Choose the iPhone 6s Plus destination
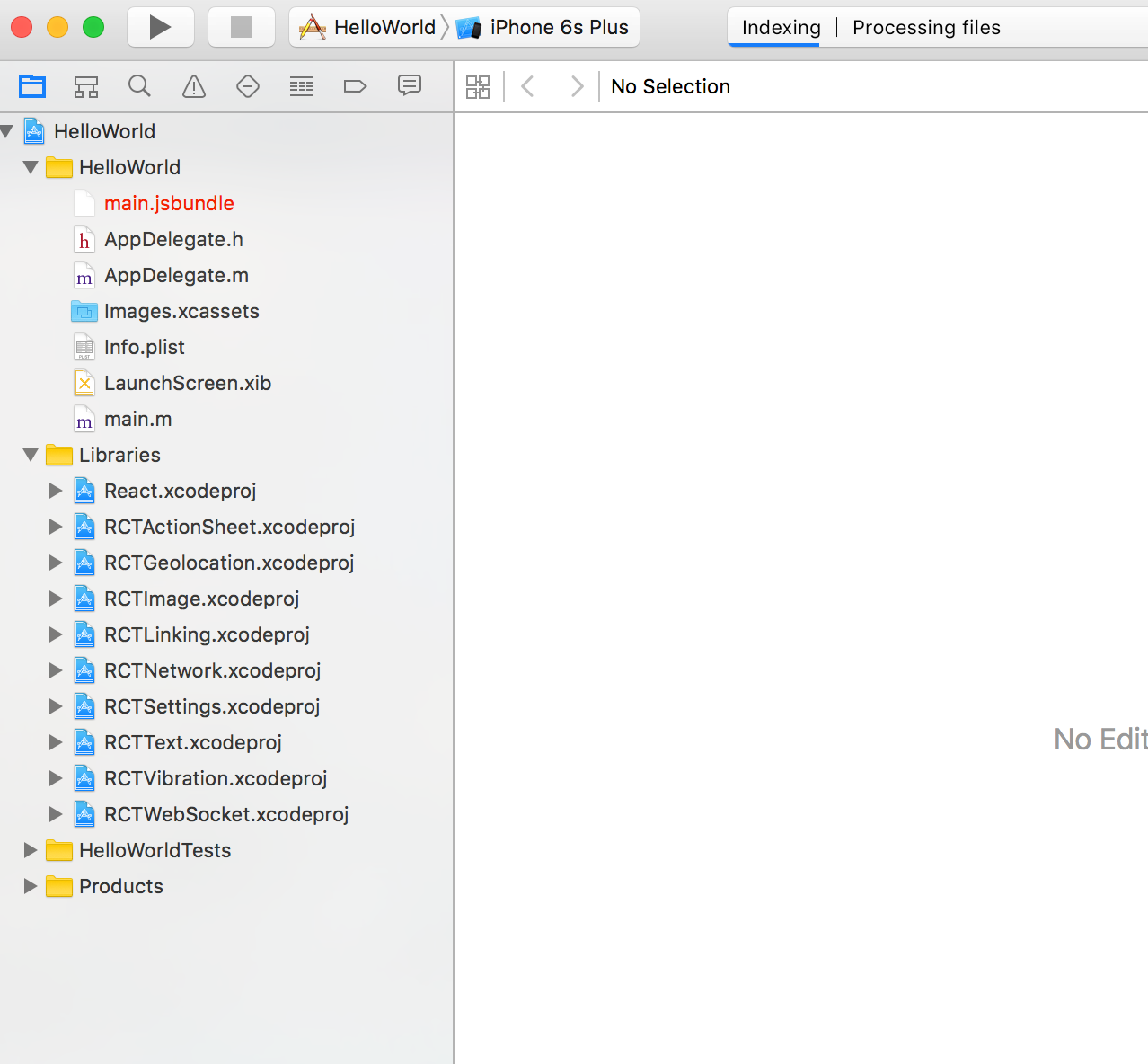Viewport: 1148px width, 1064px height. [544, 28]
